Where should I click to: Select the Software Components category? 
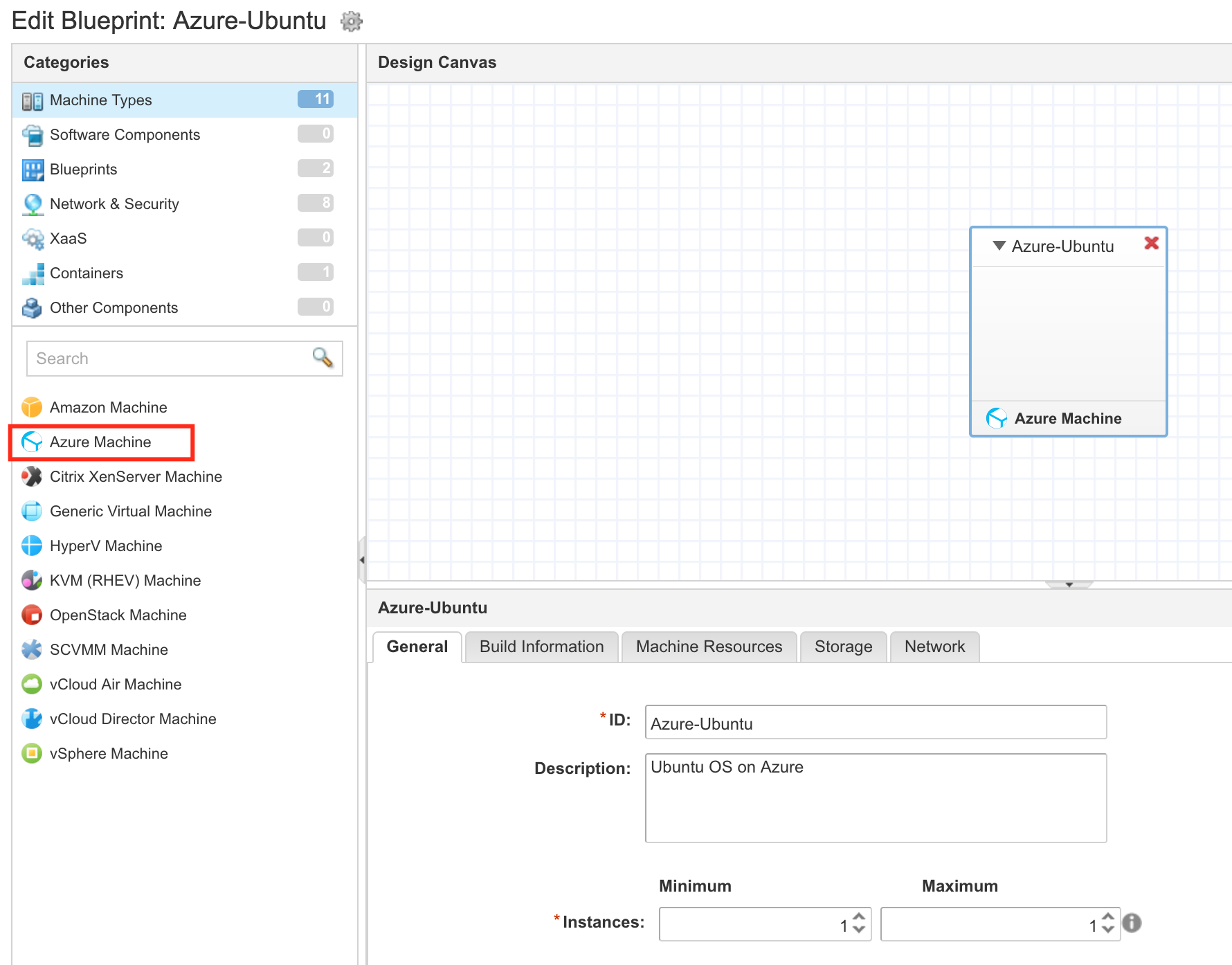click(125, 134)
